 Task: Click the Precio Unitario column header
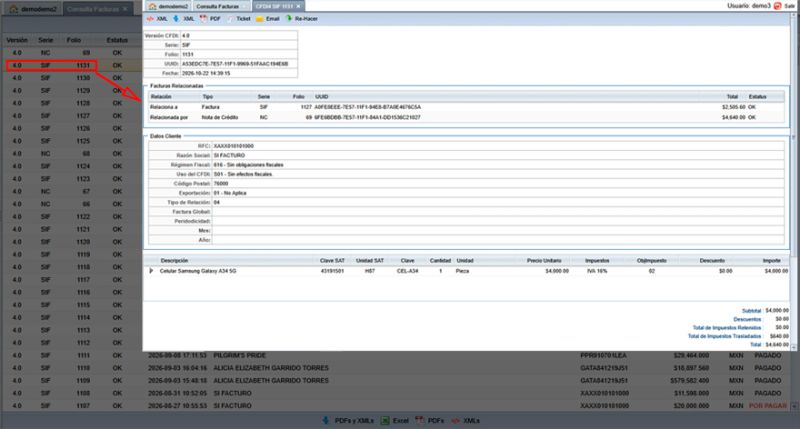click(x=544, y=261)
